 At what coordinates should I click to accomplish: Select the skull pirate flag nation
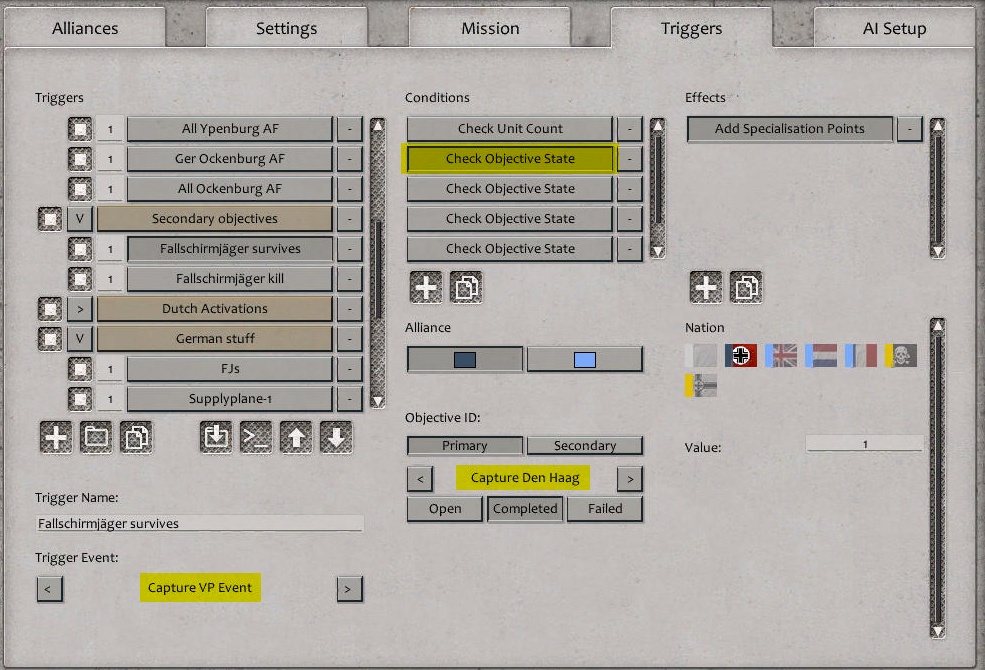901,355
